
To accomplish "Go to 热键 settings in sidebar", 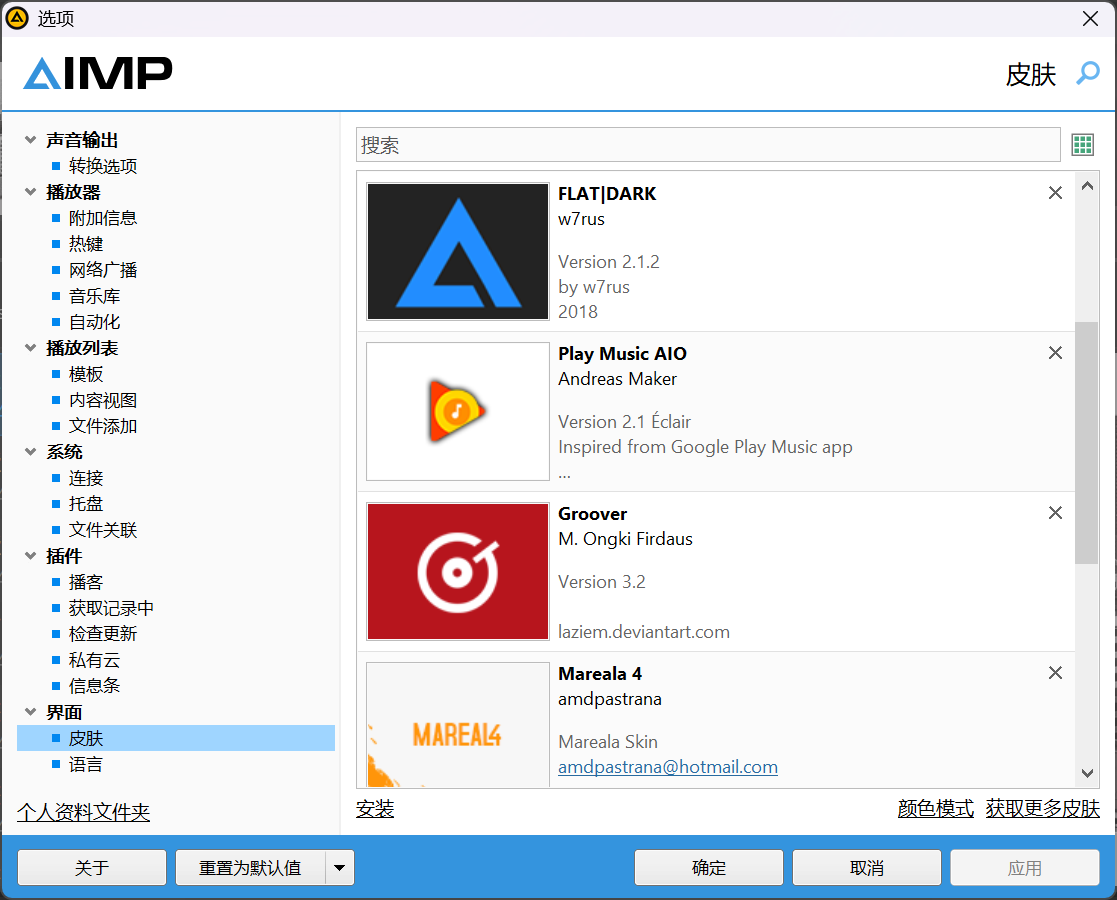I will [85, 244].
